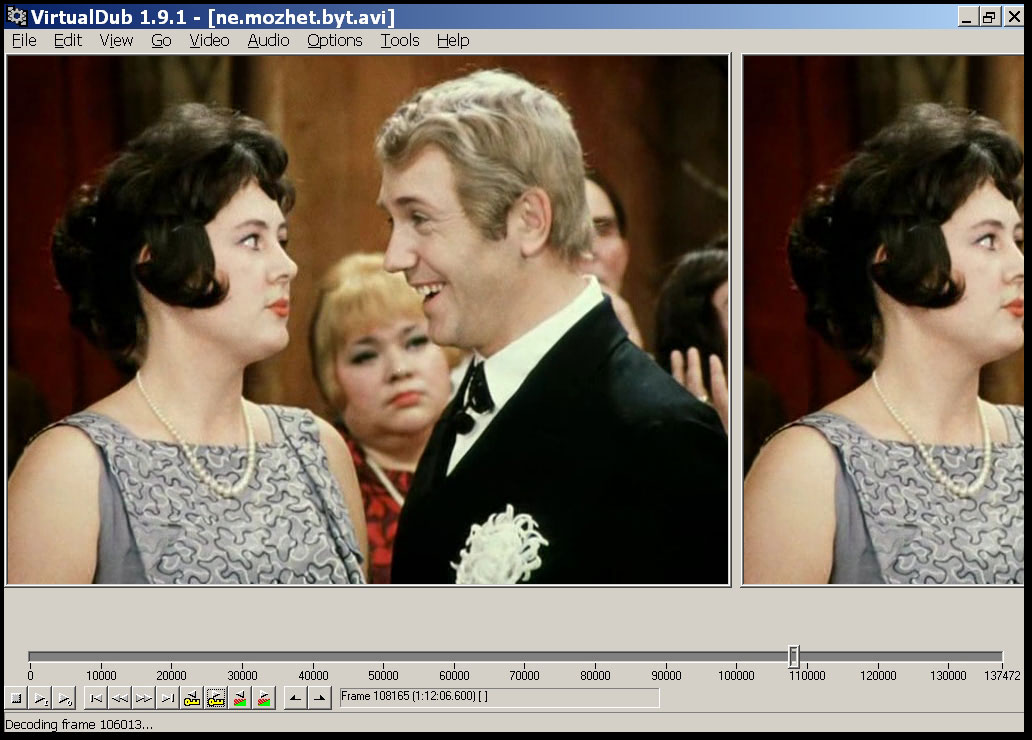The height and width of the screenshot is (740, 1032).
Task: Open the Tools menu
Action: [400, 41]
